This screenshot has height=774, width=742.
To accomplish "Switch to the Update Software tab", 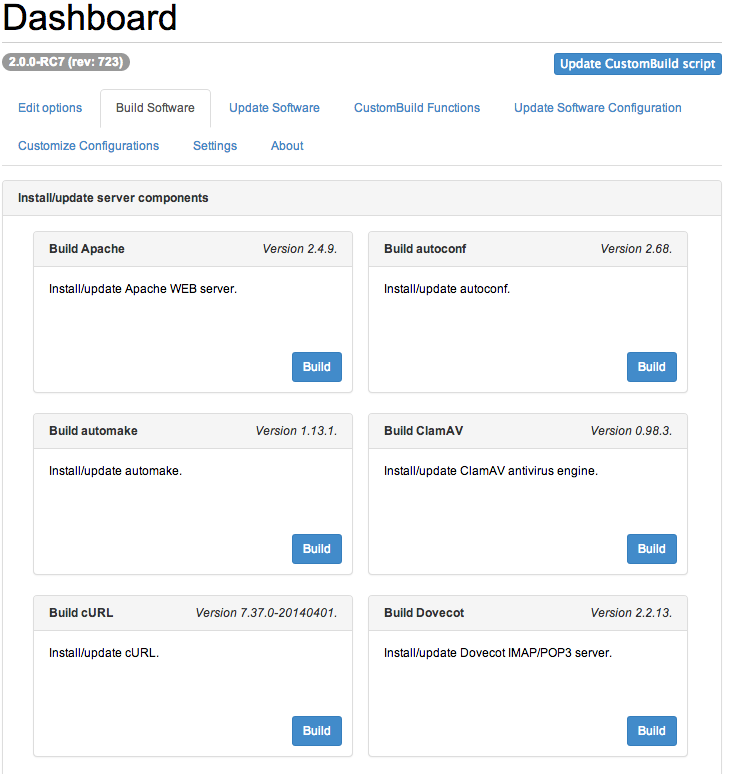I will (x=274, y=108).
